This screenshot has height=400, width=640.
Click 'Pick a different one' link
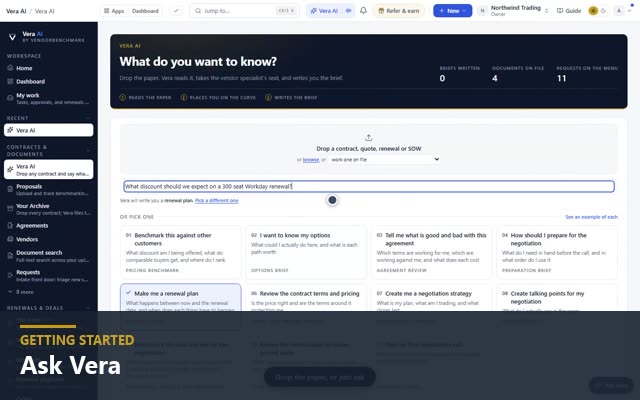[216, 200]
